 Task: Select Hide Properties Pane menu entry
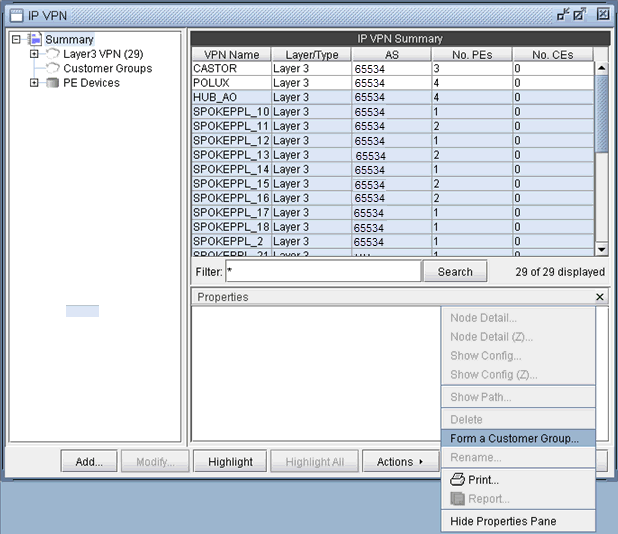[x=503, y=521]
